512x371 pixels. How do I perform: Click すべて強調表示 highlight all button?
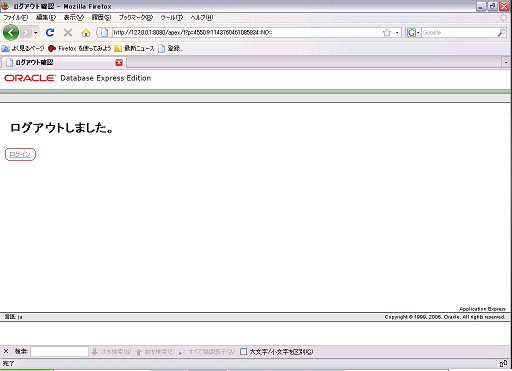(x=207, y=352)
